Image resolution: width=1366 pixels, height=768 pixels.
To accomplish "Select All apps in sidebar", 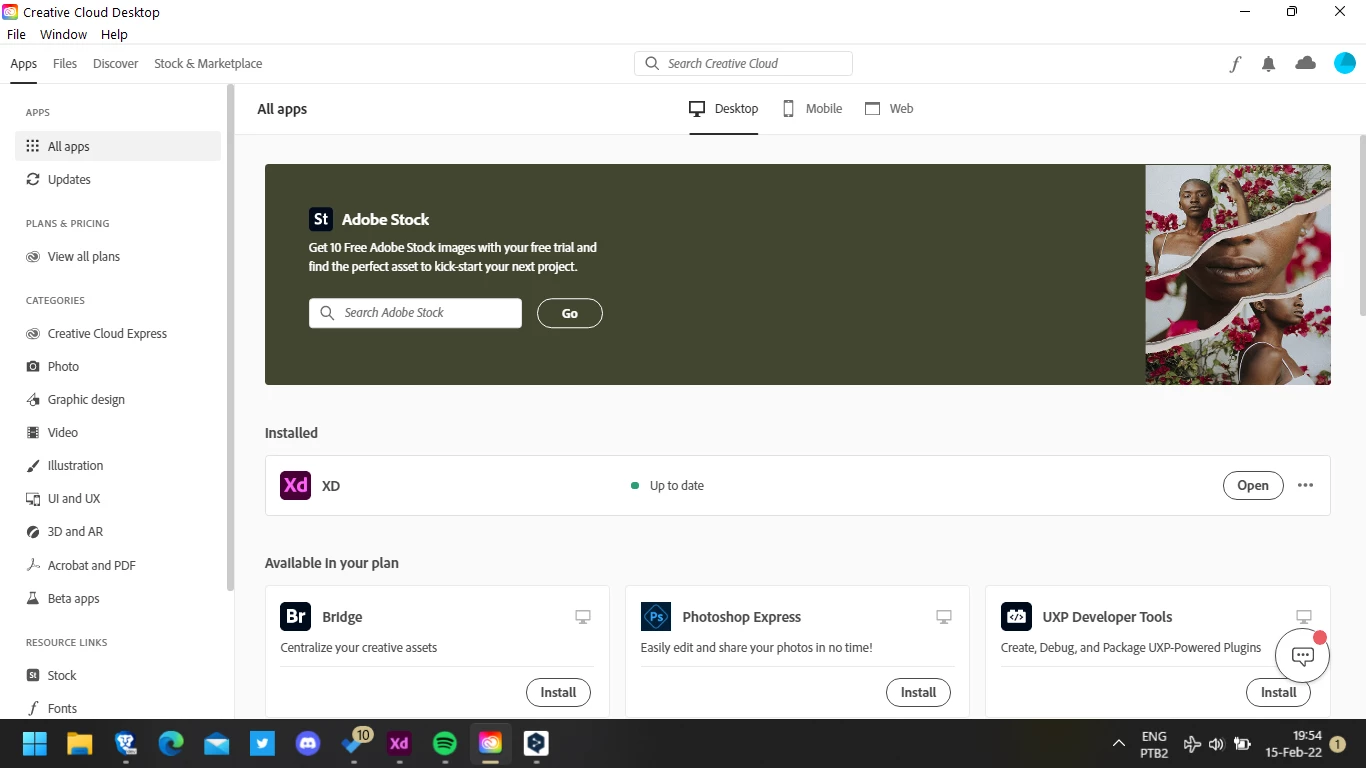I will pos(118,146).
